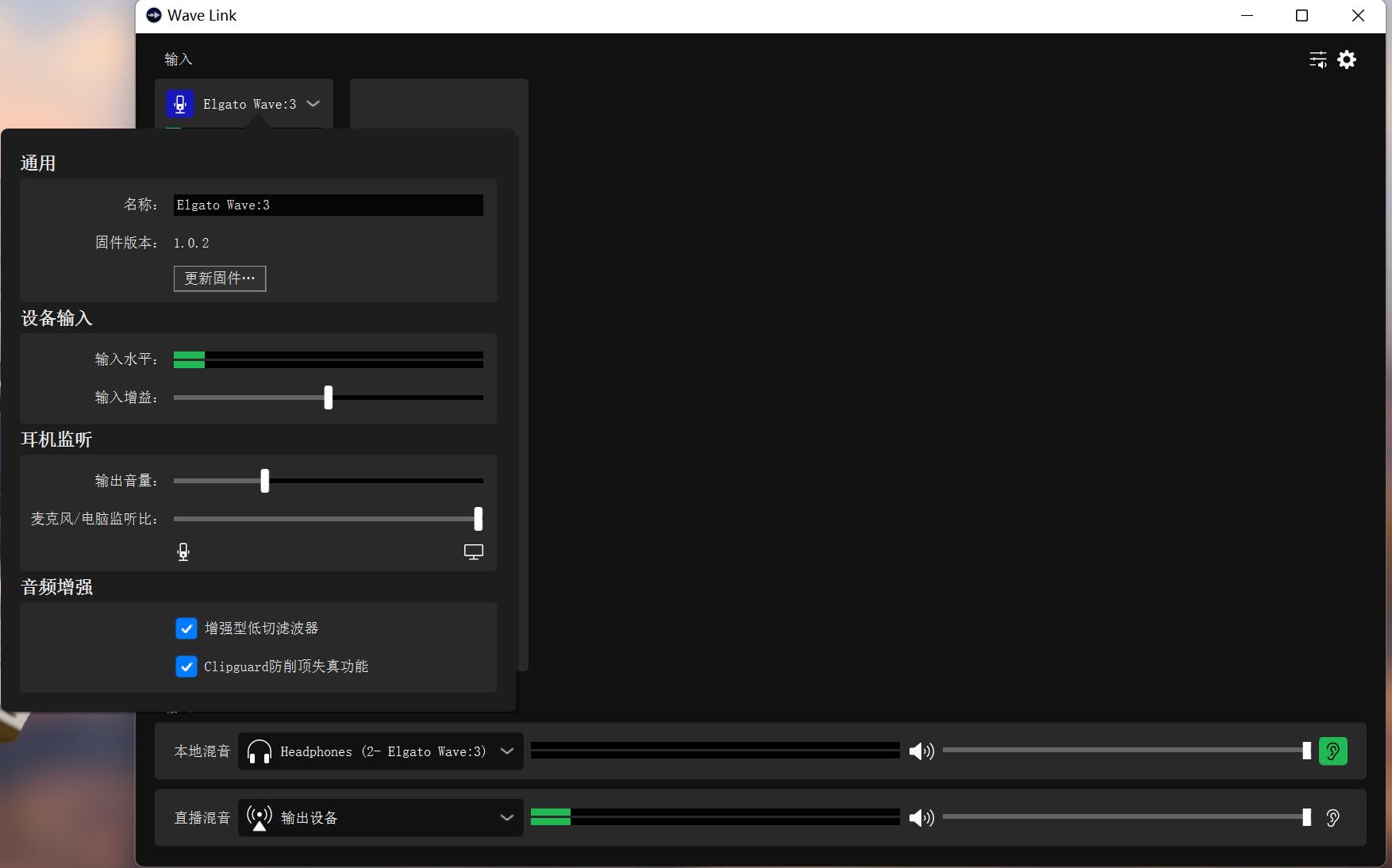Uncheck Clipguard防削顶失真功能 checkbox
This screenshot has width=1392, height=868.
tap(186, 666)
